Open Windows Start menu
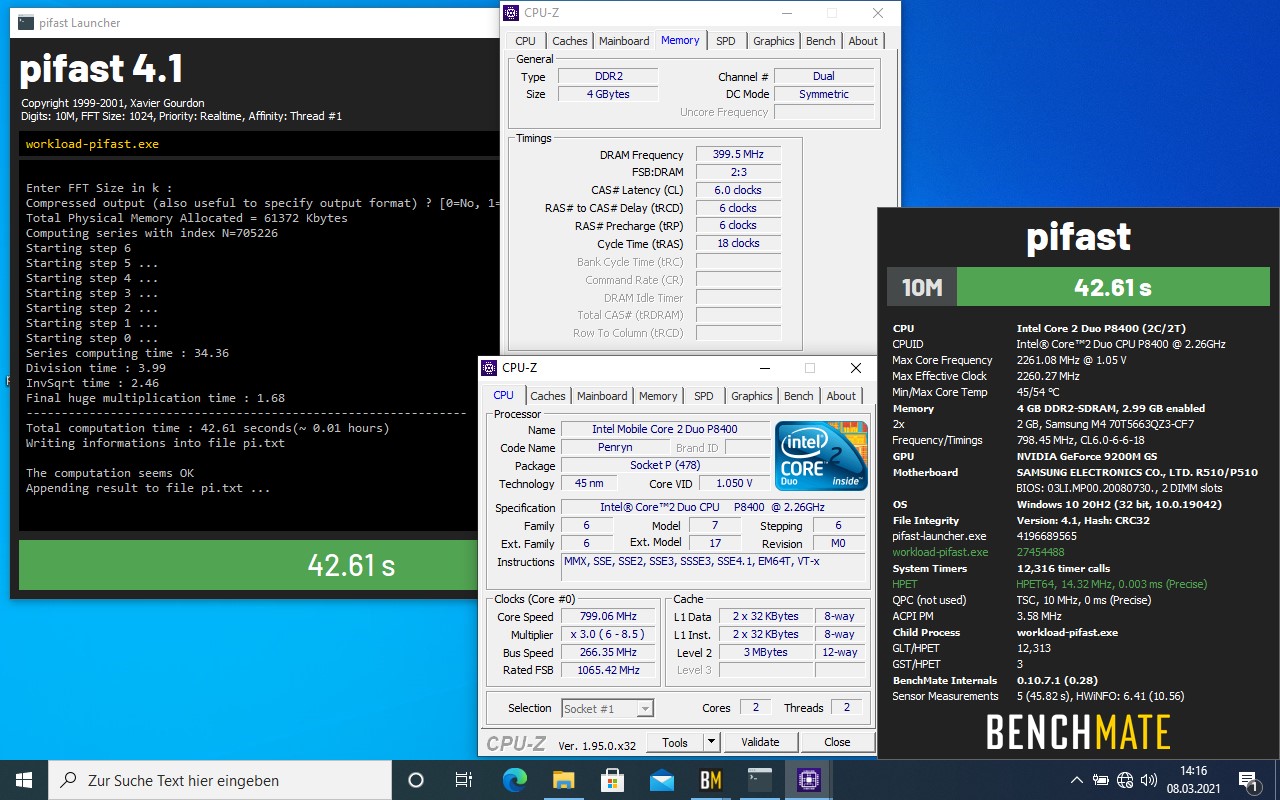 coord(24,780)
